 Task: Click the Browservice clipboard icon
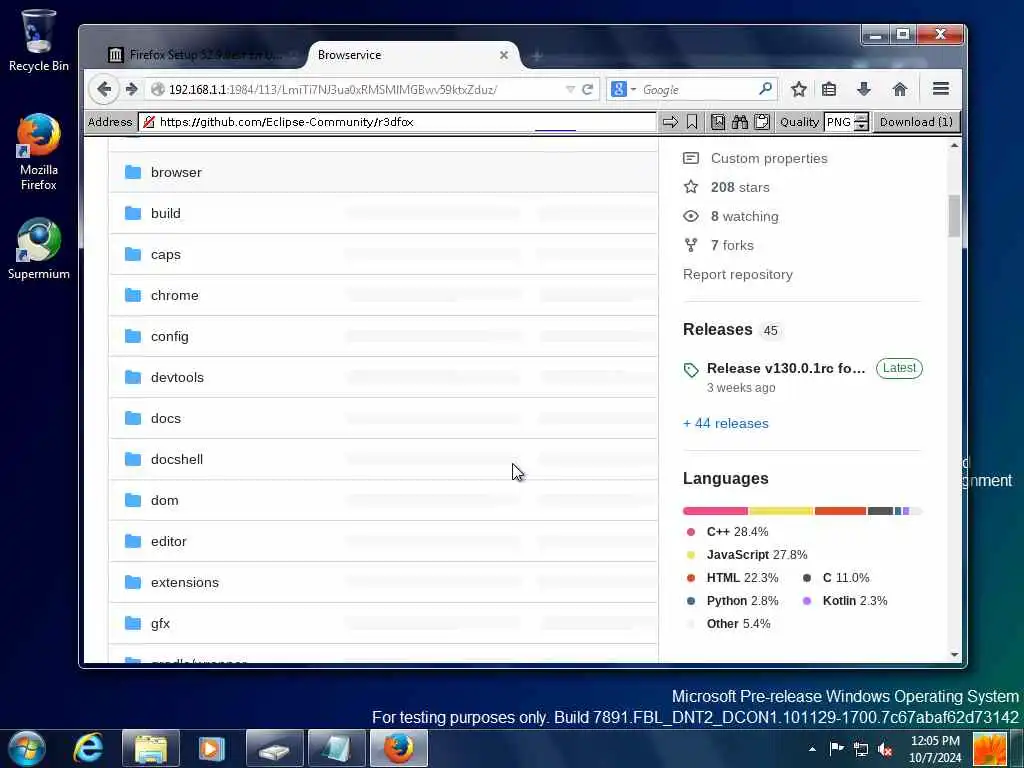point(761,121)
